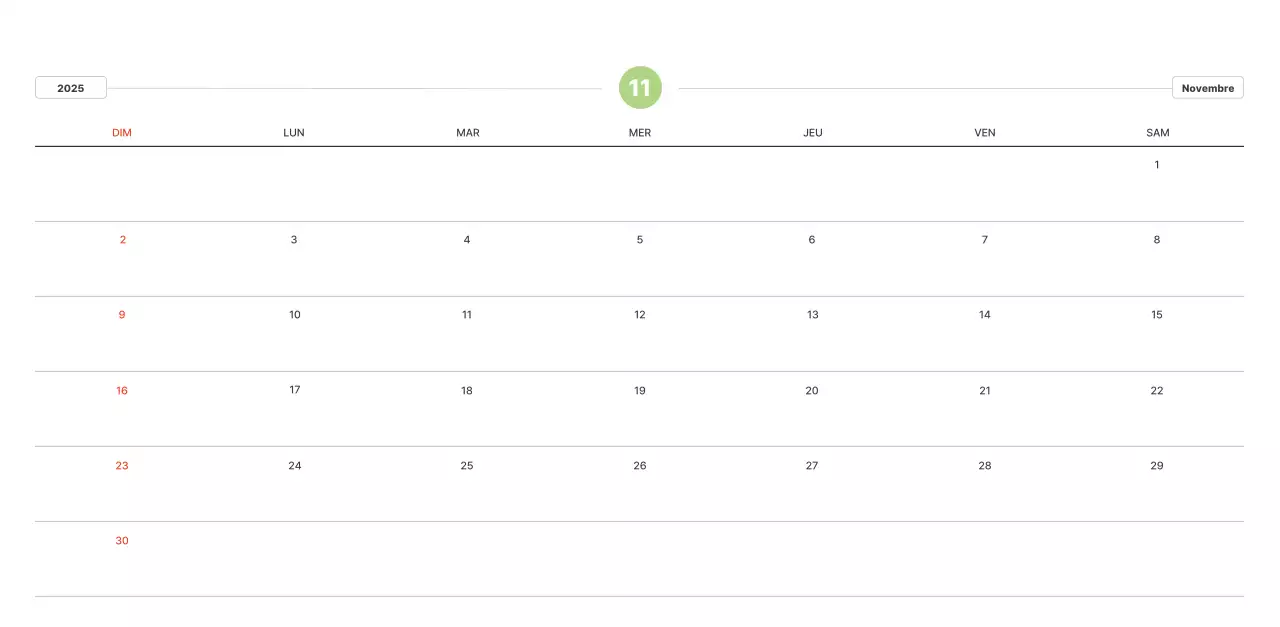Click the MER weekday header
The image size is (1280, 627).
640,133
